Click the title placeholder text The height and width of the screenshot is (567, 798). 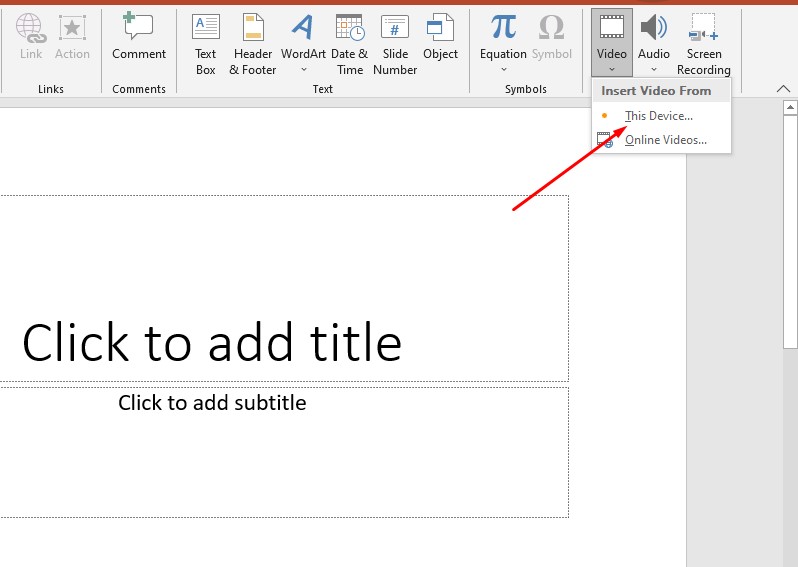point(212,343)
